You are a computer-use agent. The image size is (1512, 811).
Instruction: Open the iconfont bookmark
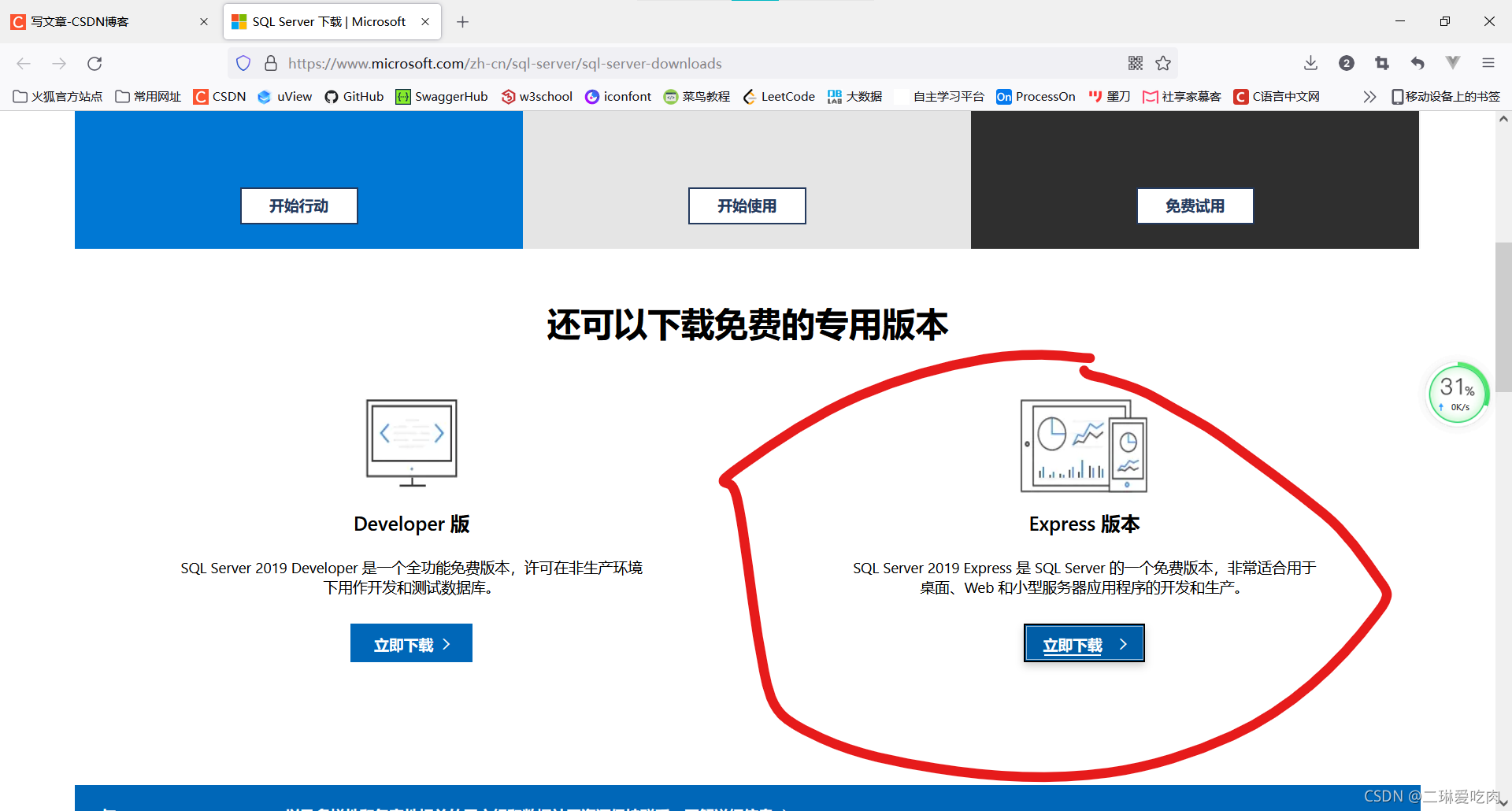point(618,97)
